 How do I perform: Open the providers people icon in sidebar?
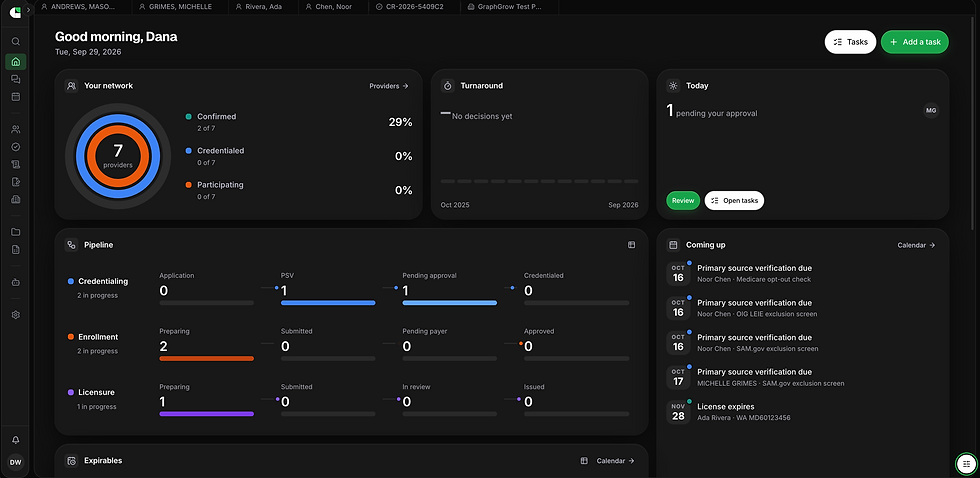(x=16, y=129)
